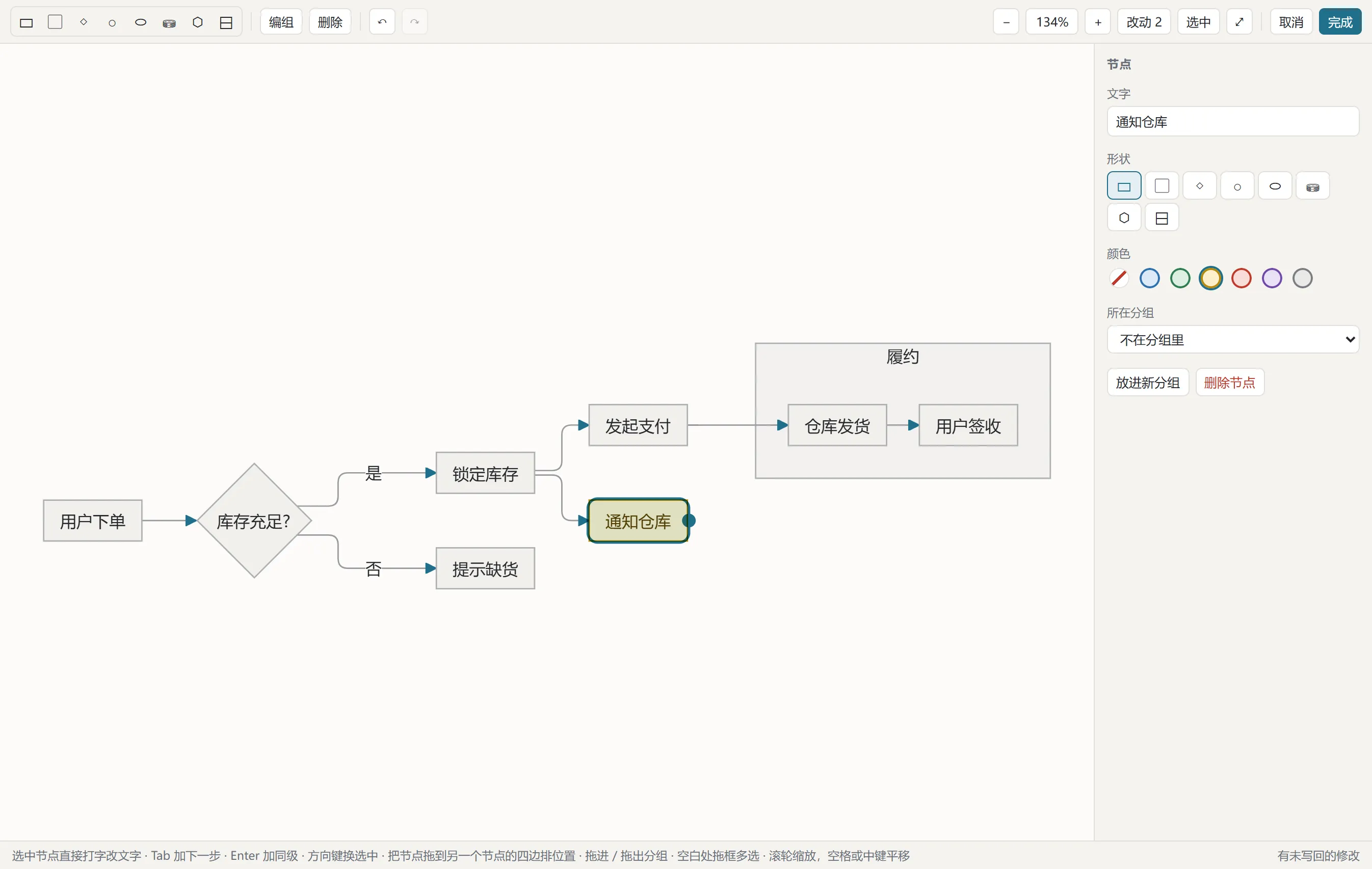Add a rectangle node from the top toolbar
Image resolution: width=1372 pixels, height=869 pixels.
[26, 22]
